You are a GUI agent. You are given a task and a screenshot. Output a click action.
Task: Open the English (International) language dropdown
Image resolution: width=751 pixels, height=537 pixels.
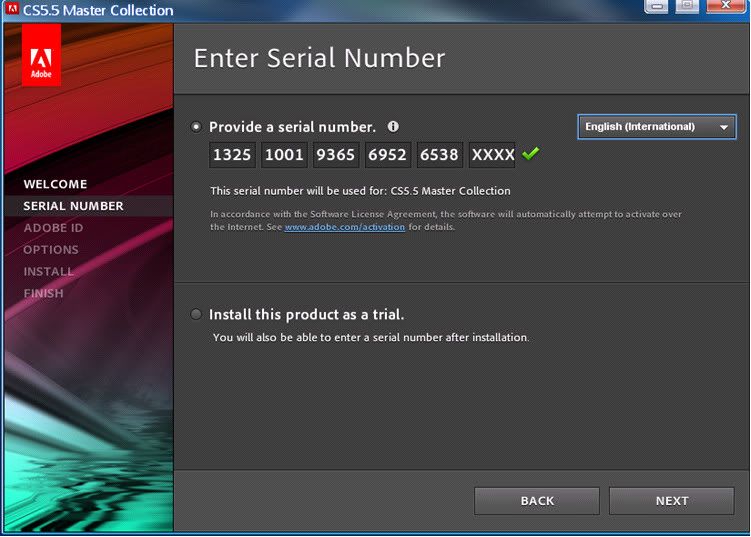657,127
